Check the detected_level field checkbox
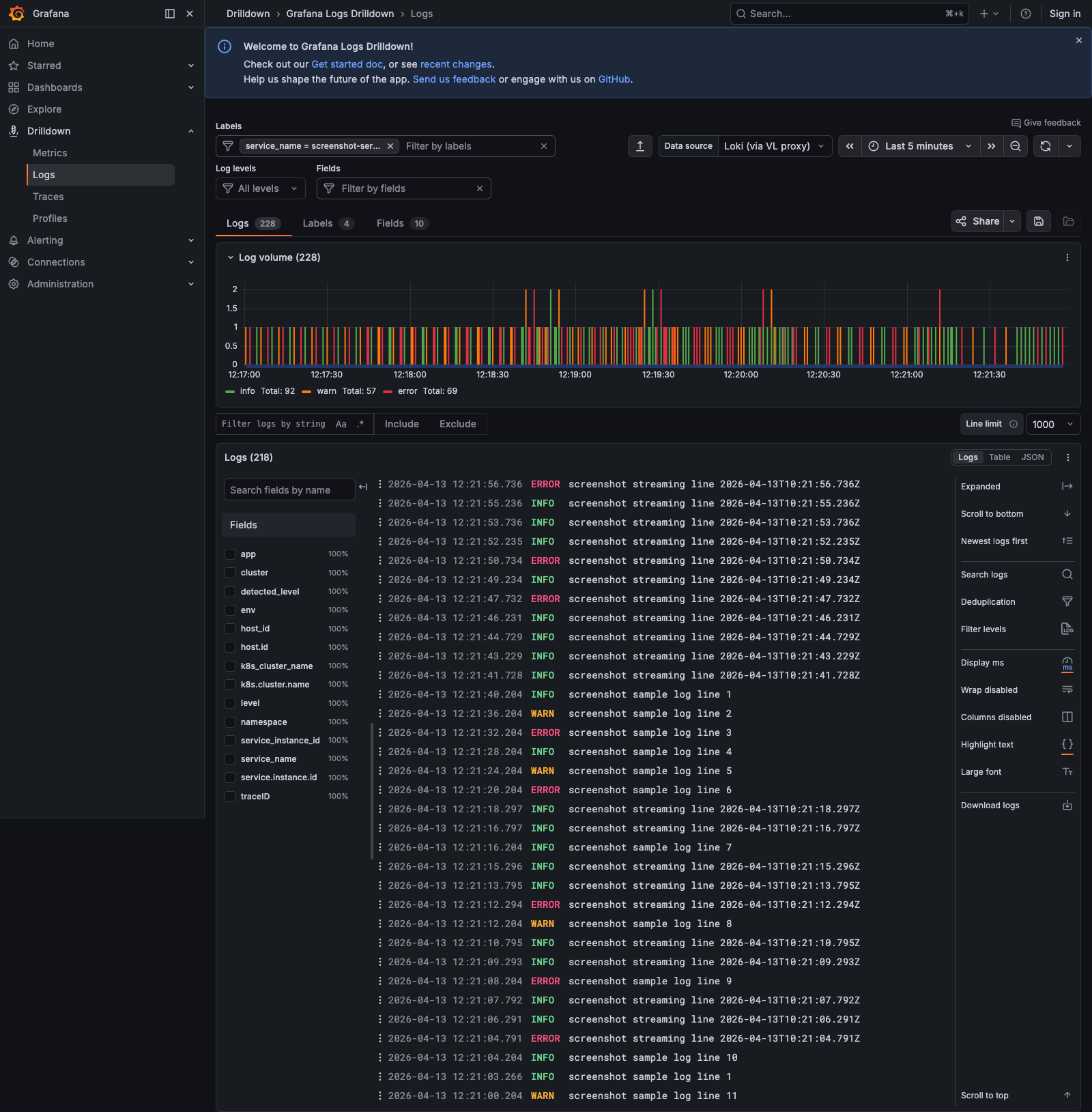 point(230,592)
